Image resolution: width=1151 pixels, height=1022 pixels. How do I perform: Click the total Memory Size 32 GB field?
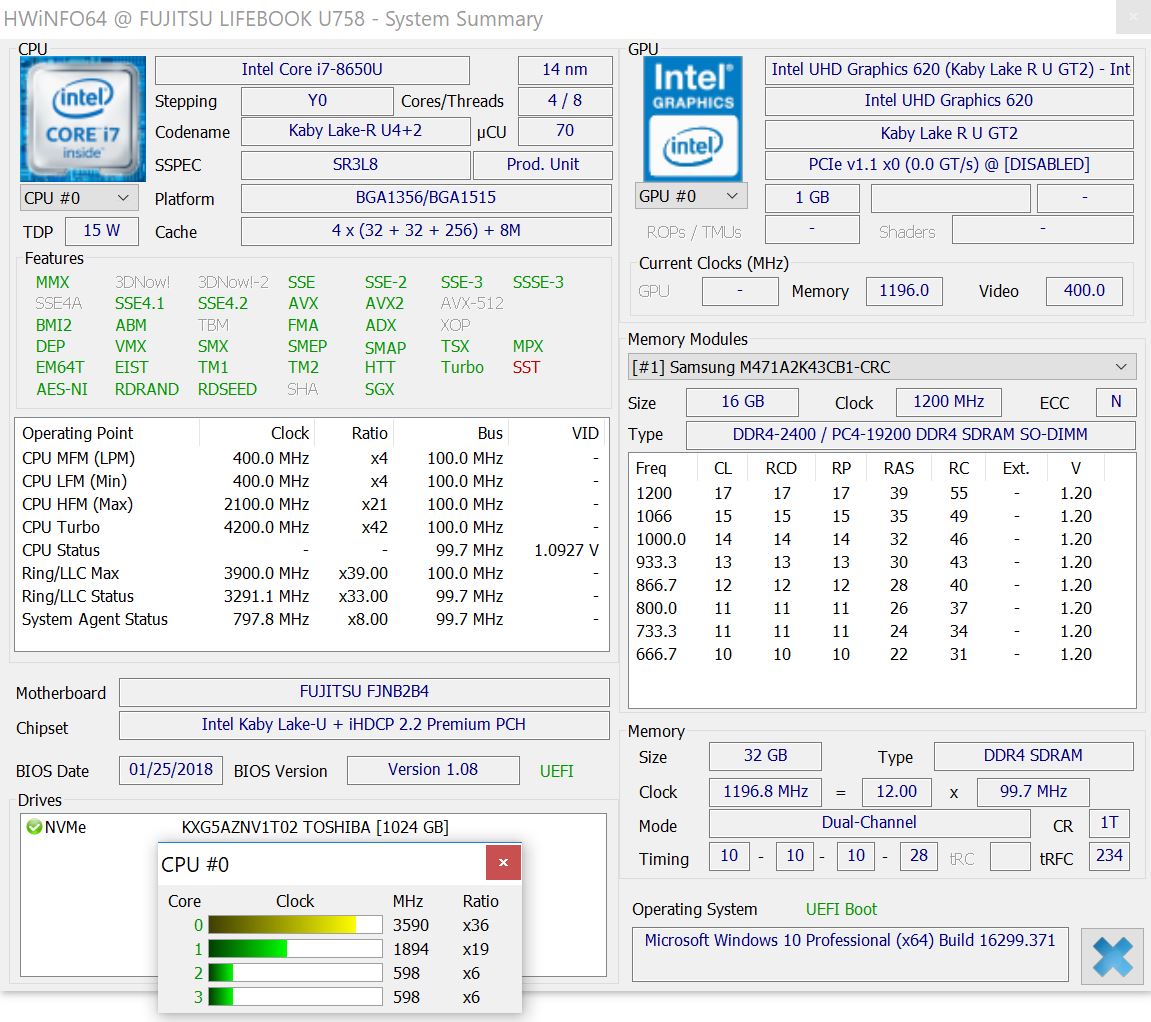765,756
